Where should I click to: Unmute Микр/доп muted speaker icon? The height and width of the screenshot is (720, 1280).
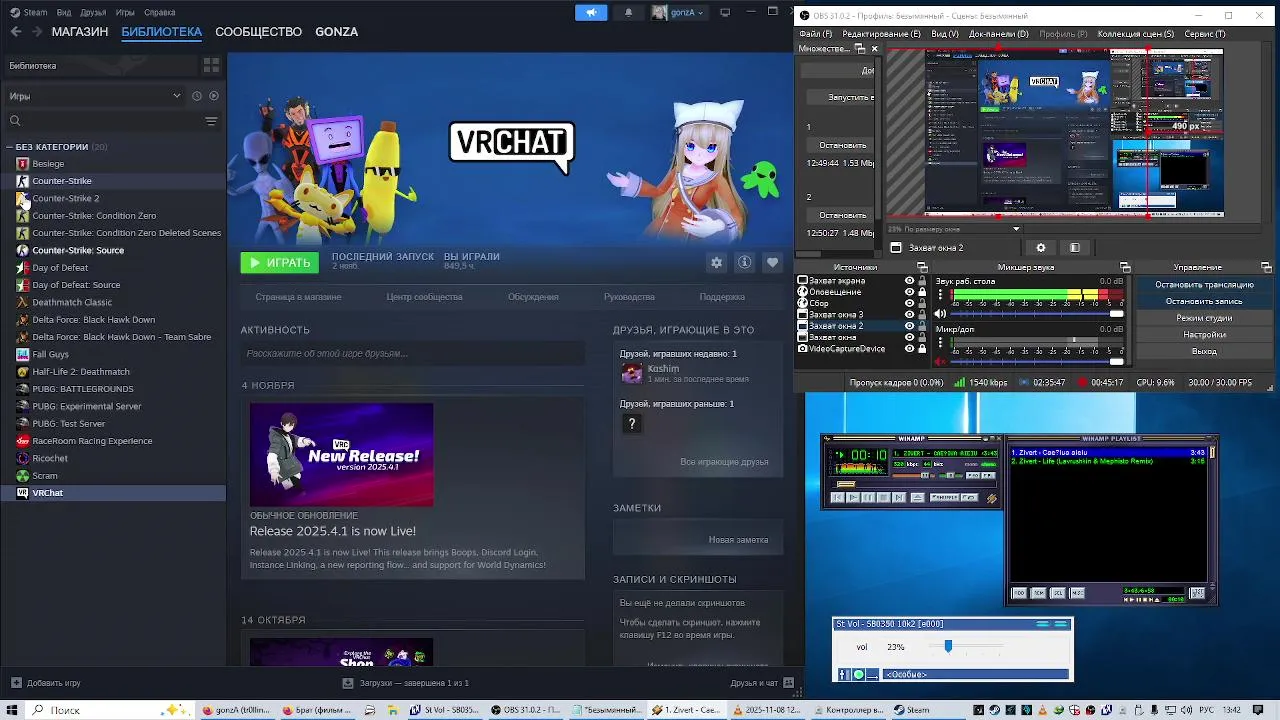(x=940, y=362)
